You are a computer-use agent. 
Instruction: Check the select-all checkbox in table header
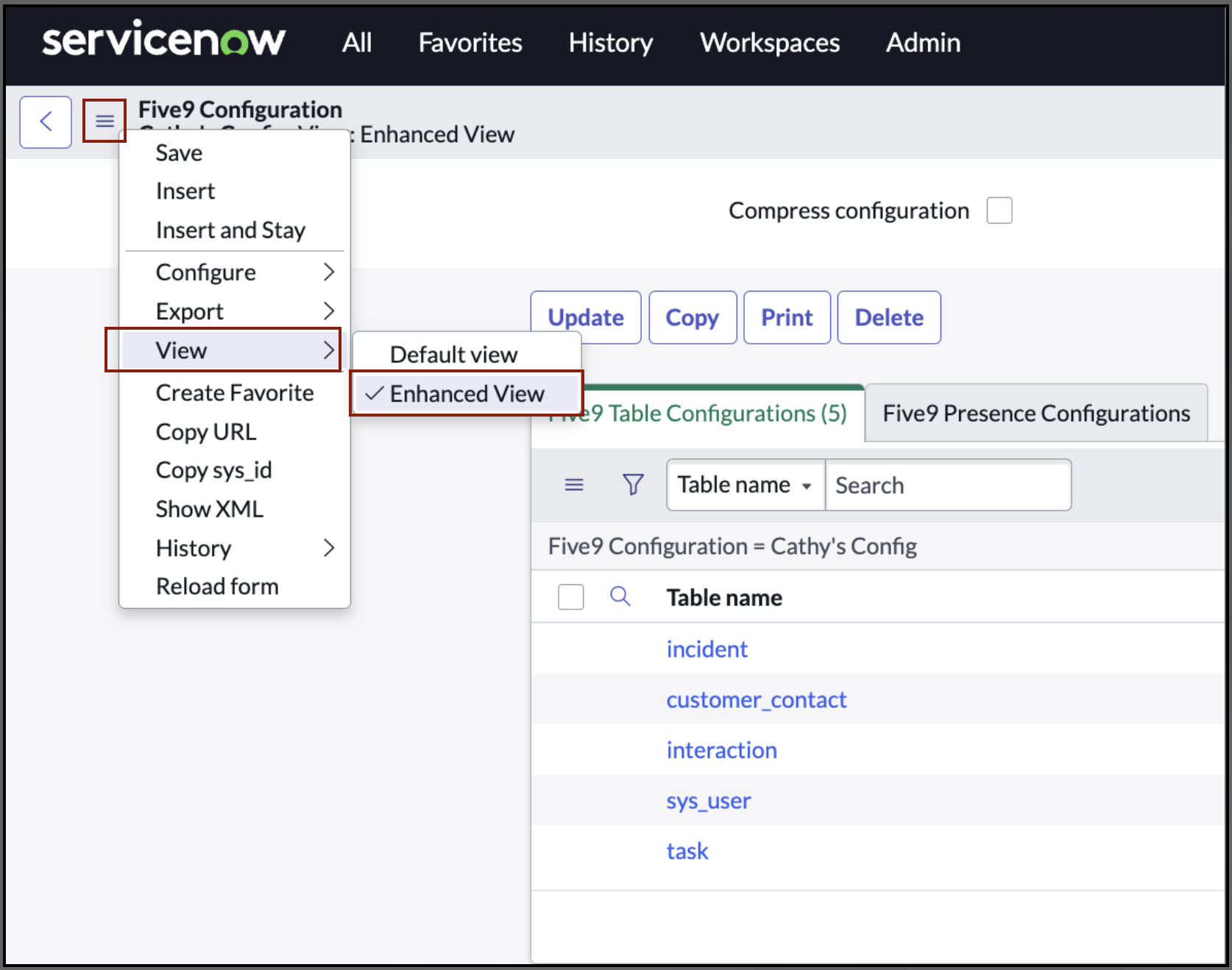pos(571,597)
